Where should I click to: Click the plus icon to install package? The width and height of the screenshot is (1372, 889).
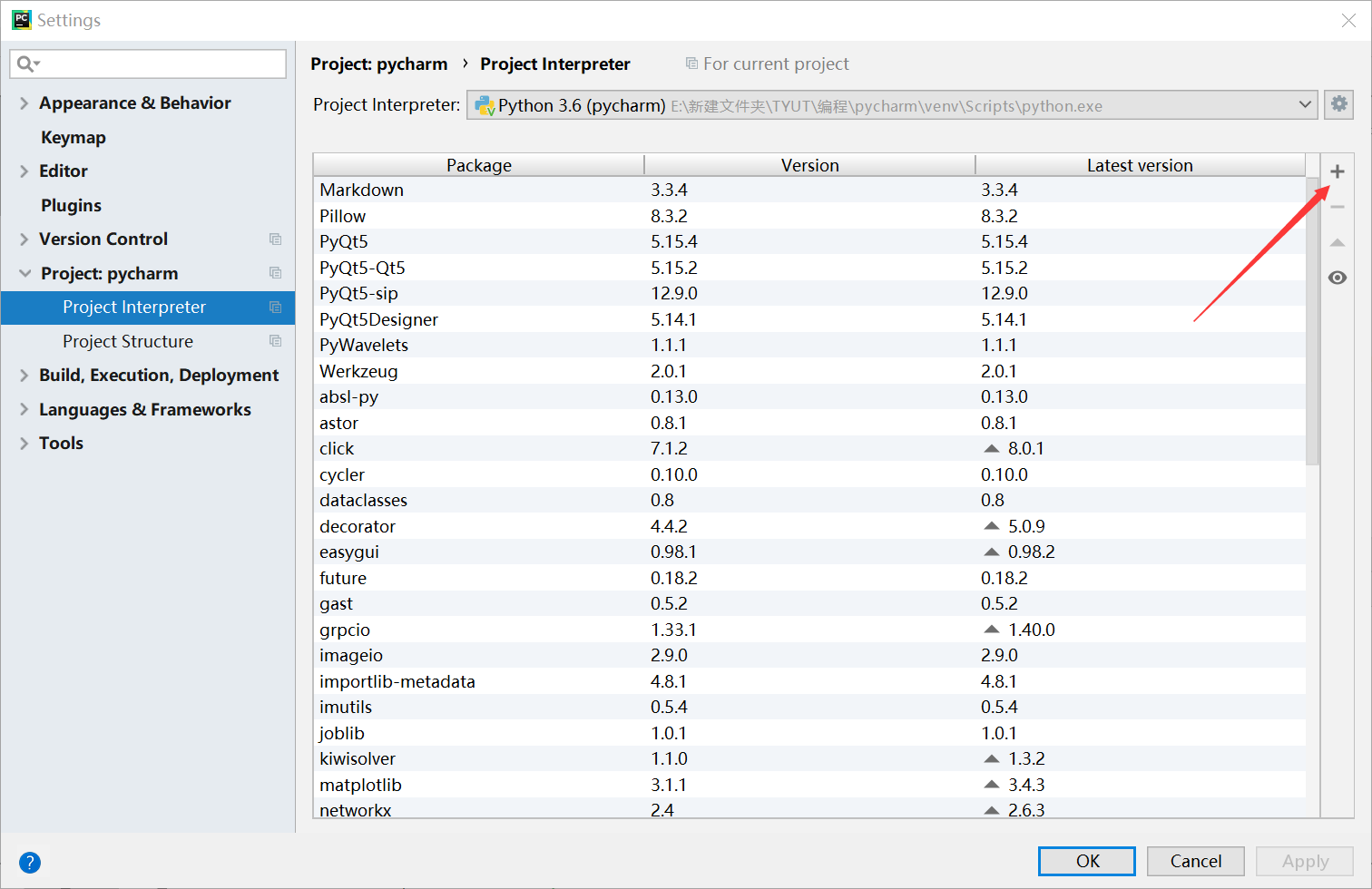[1337, 171]
